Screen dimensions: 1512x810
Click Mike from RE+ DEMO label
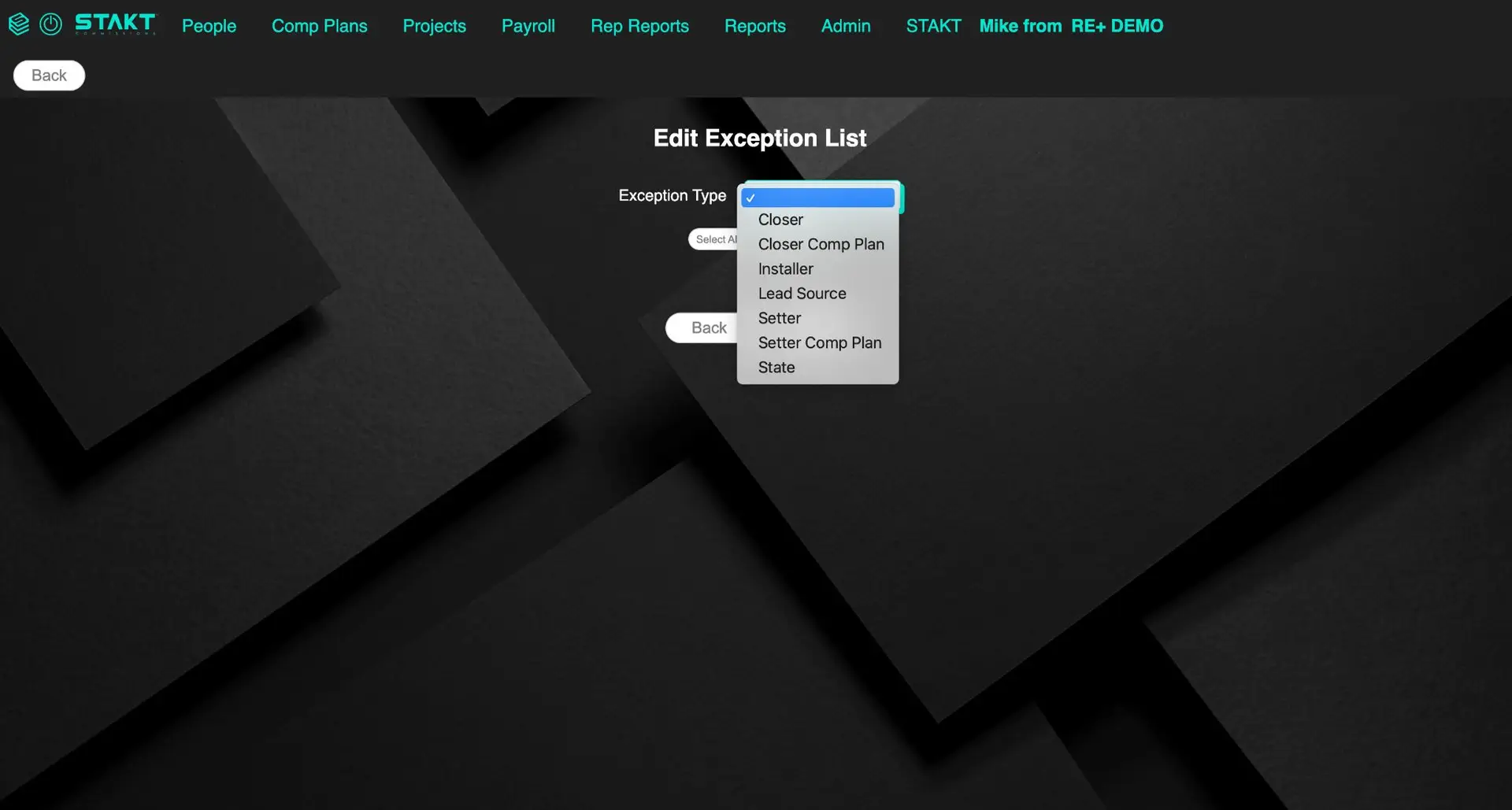[x=1071, y=26]
